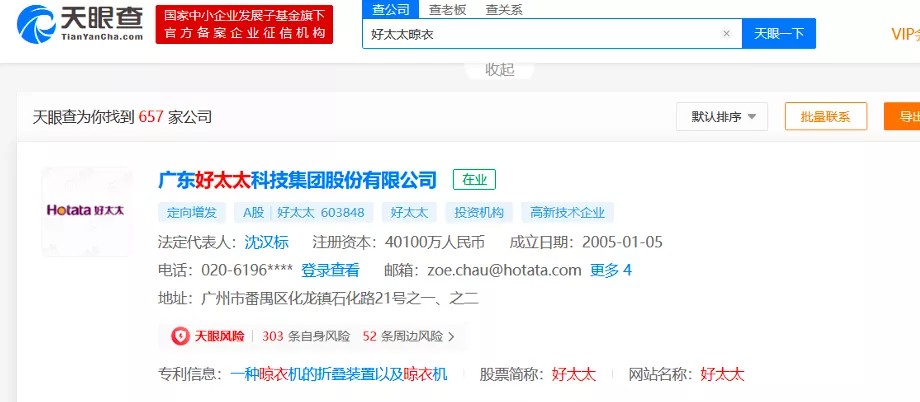Switch to the 查关系 tab

(x=504, y=10)
